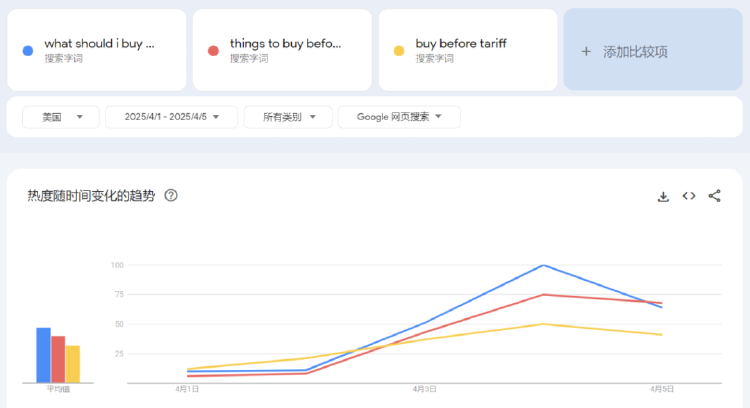Viewport: 750px width, 408px height.
Task: Open the Google 网页搜索 search type dropdown
Action: coord(399,117)
